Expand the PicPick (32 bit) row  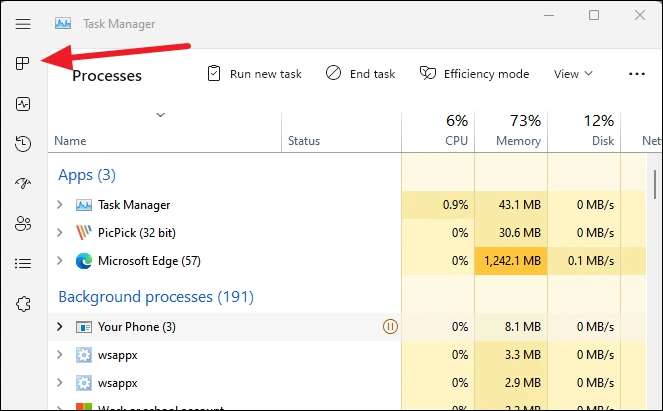tap(60, 233)
